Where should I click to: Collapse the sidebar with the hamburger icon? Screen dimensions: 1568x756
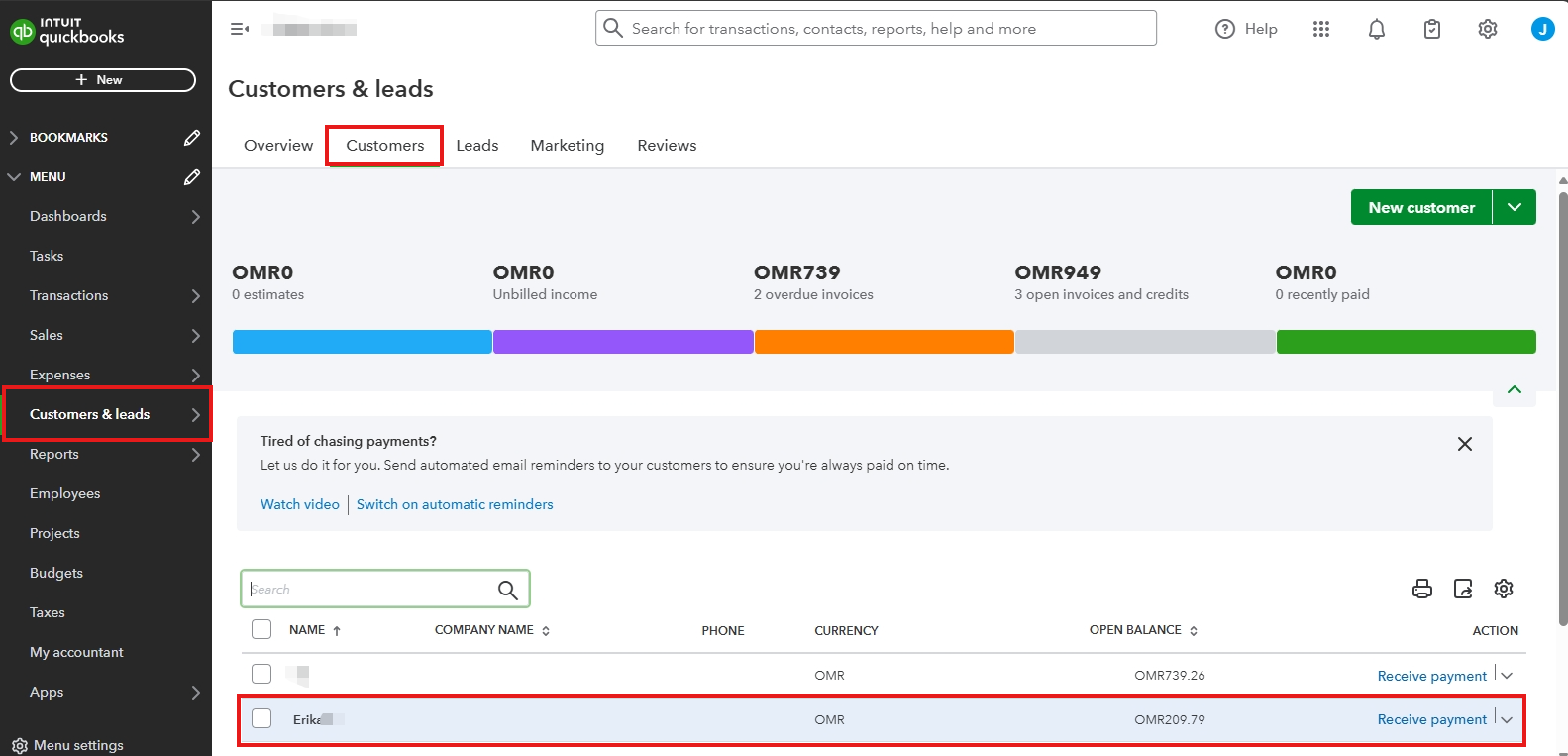click(239, 29)
